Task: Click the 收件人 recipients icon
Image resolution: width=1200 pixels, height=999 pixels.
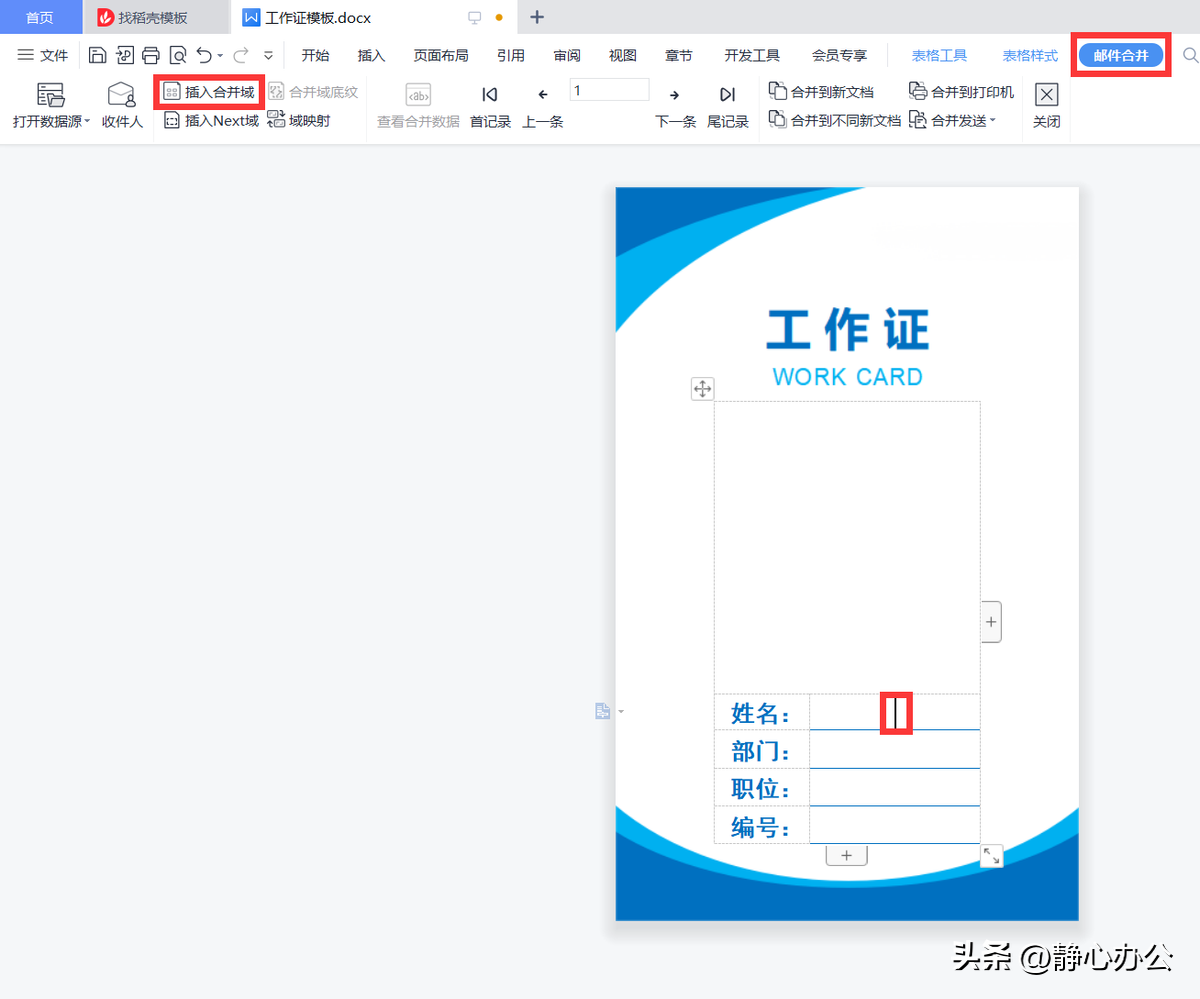Action: pos(122,107)
